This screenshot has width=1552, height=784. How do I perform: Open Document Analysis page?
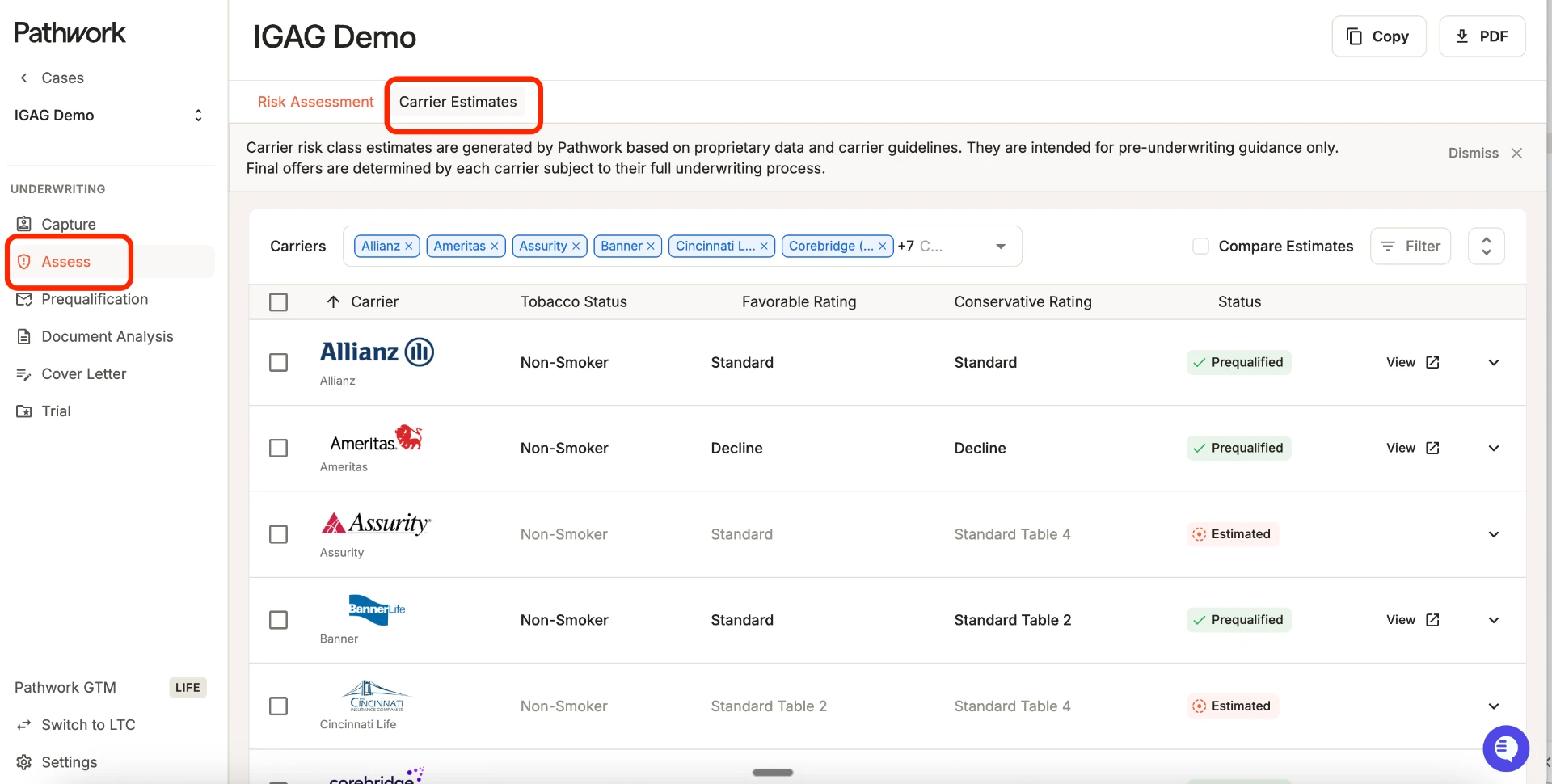[107, 336]
